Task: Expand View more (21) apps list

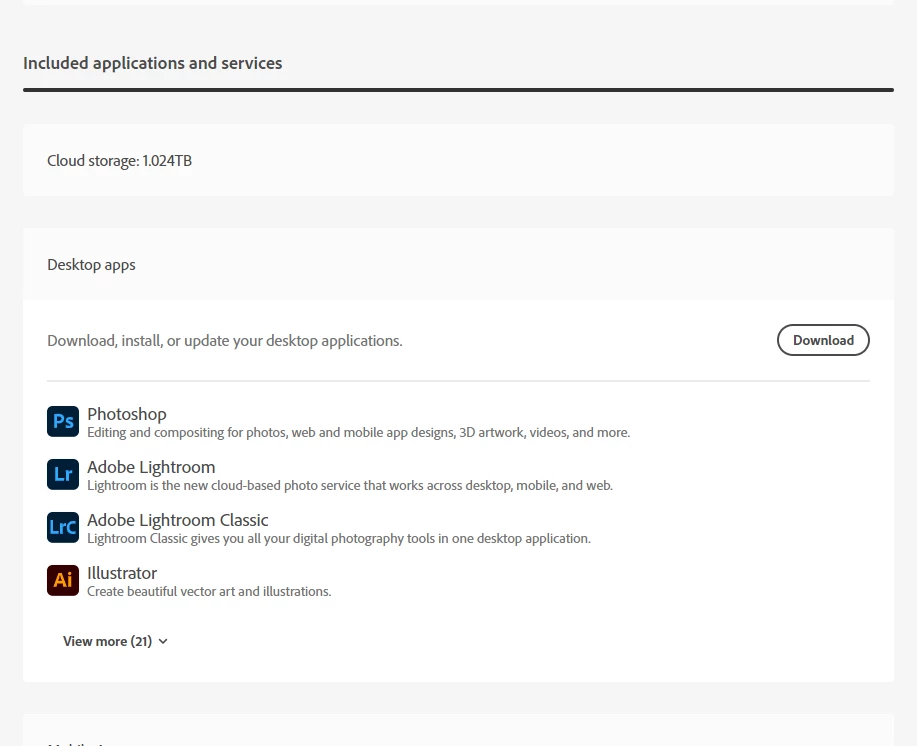Action: point(115,641)
